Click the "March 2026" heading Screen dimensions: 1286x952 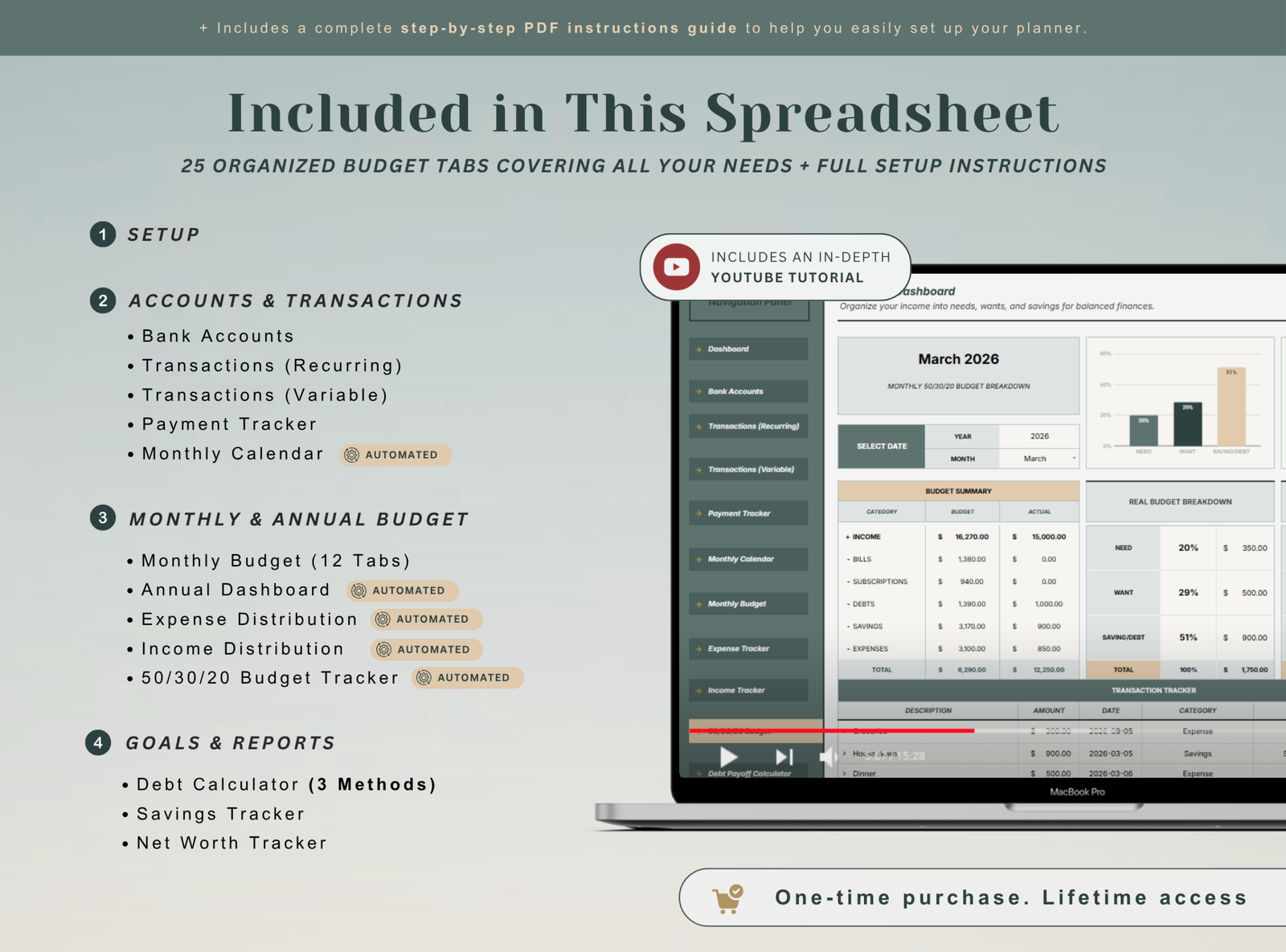click(958, 359)
